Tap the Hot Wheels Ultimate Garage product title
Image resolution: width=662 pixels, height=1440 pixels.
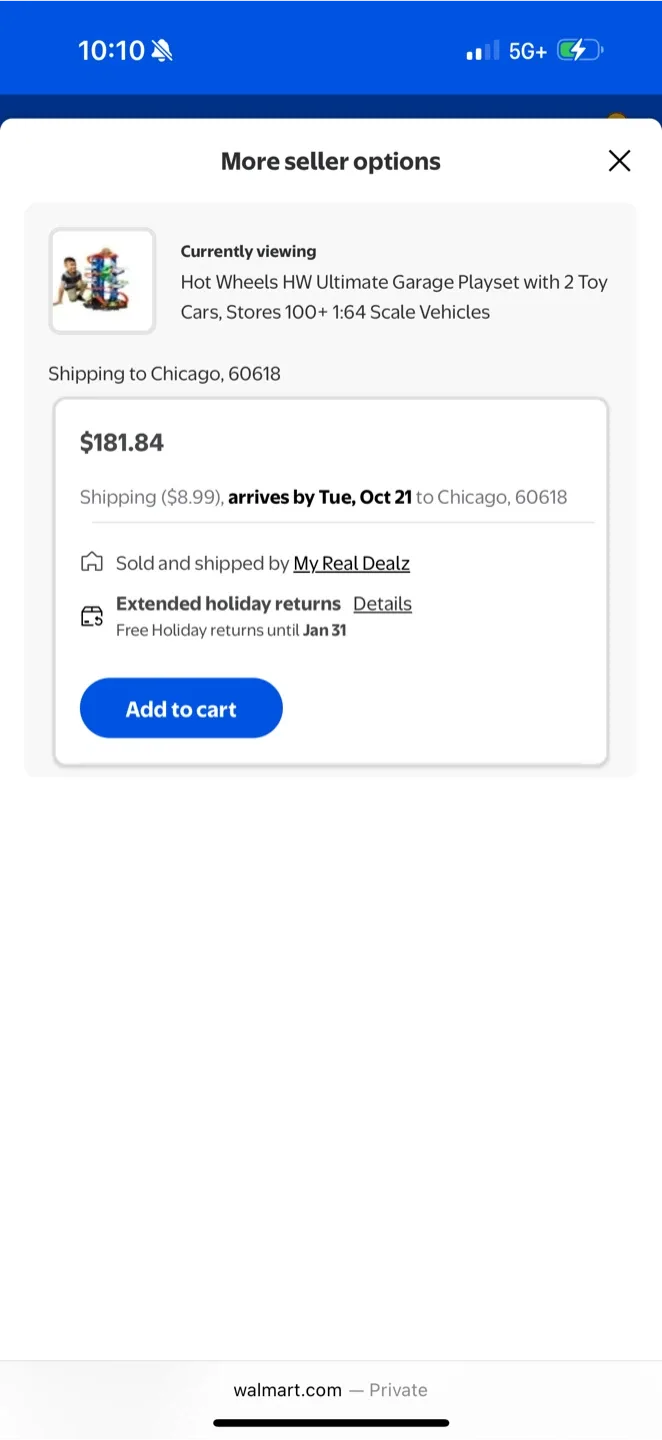[393, 297]
